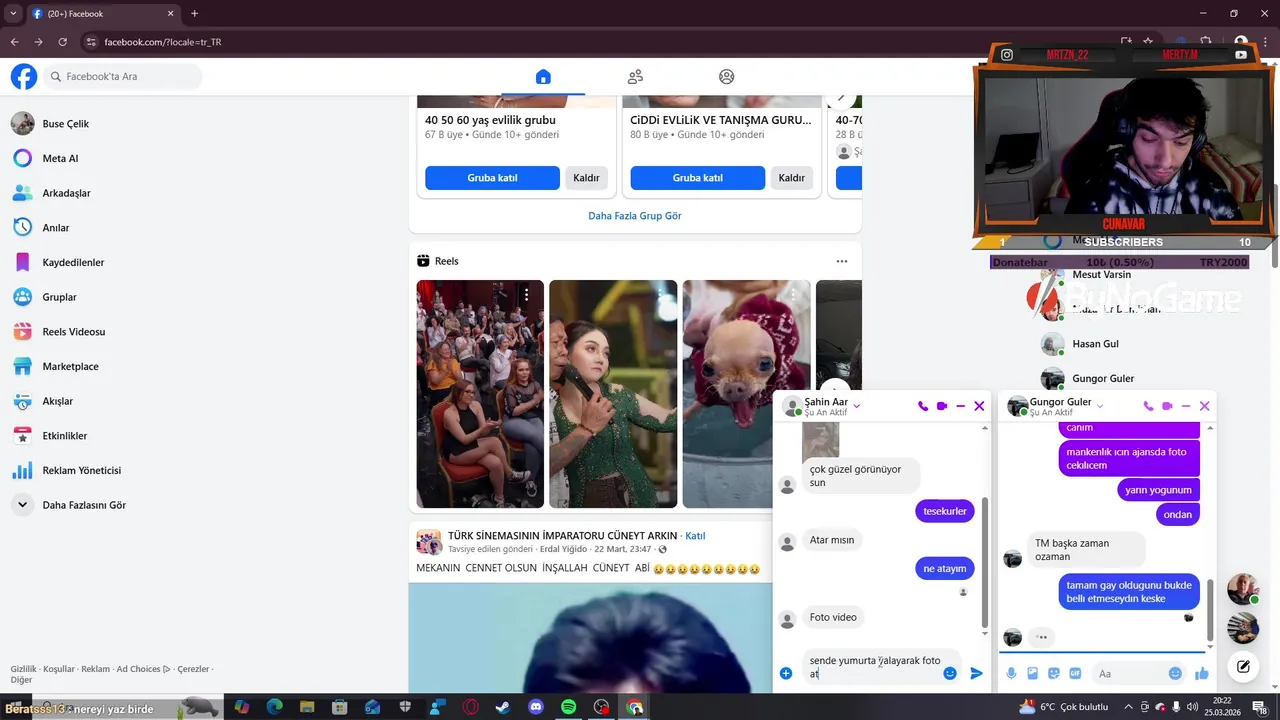This screenshot has height=720, width=1280.
Task: Open the Groups tab in top navigation
Action: [x=727, y=77]
